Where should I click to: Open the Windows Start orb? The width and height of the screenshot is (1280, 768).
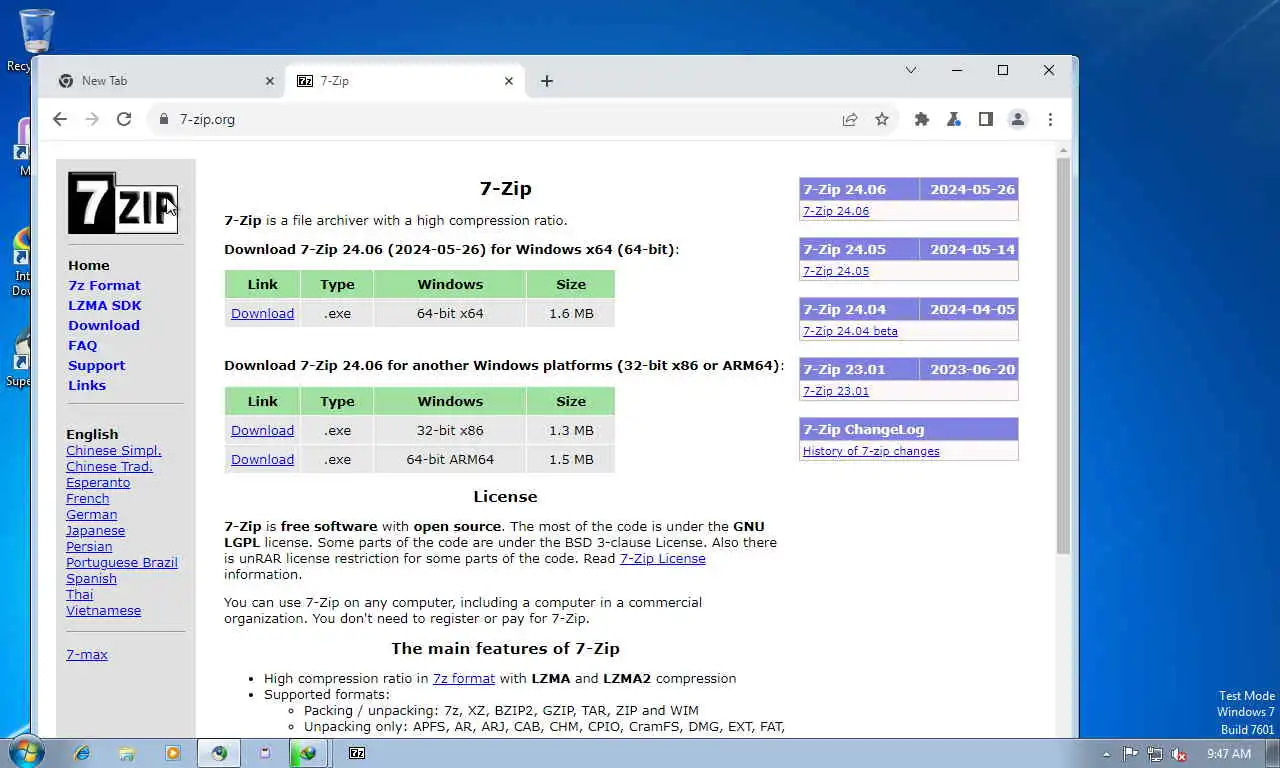pyautogui.click(x=26, y=752)
